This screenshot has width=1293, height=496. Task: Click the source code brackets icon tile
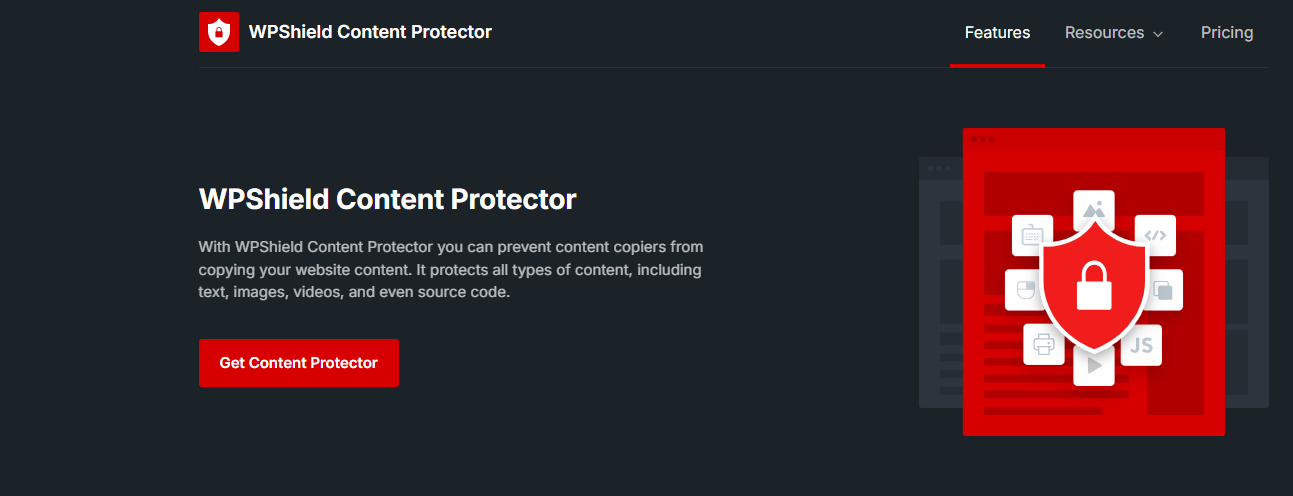[x=1155, y=235]
